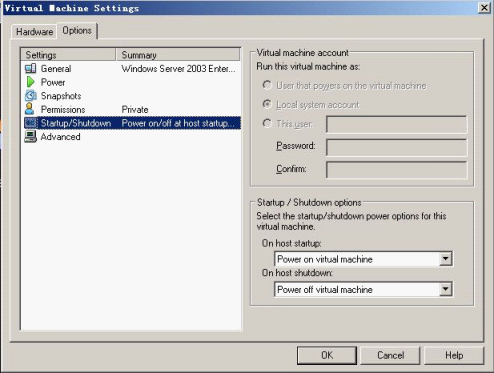Confirm settings with the OK button
The width and height of the screenshot is (494, 373).
(x=327, y=355)
